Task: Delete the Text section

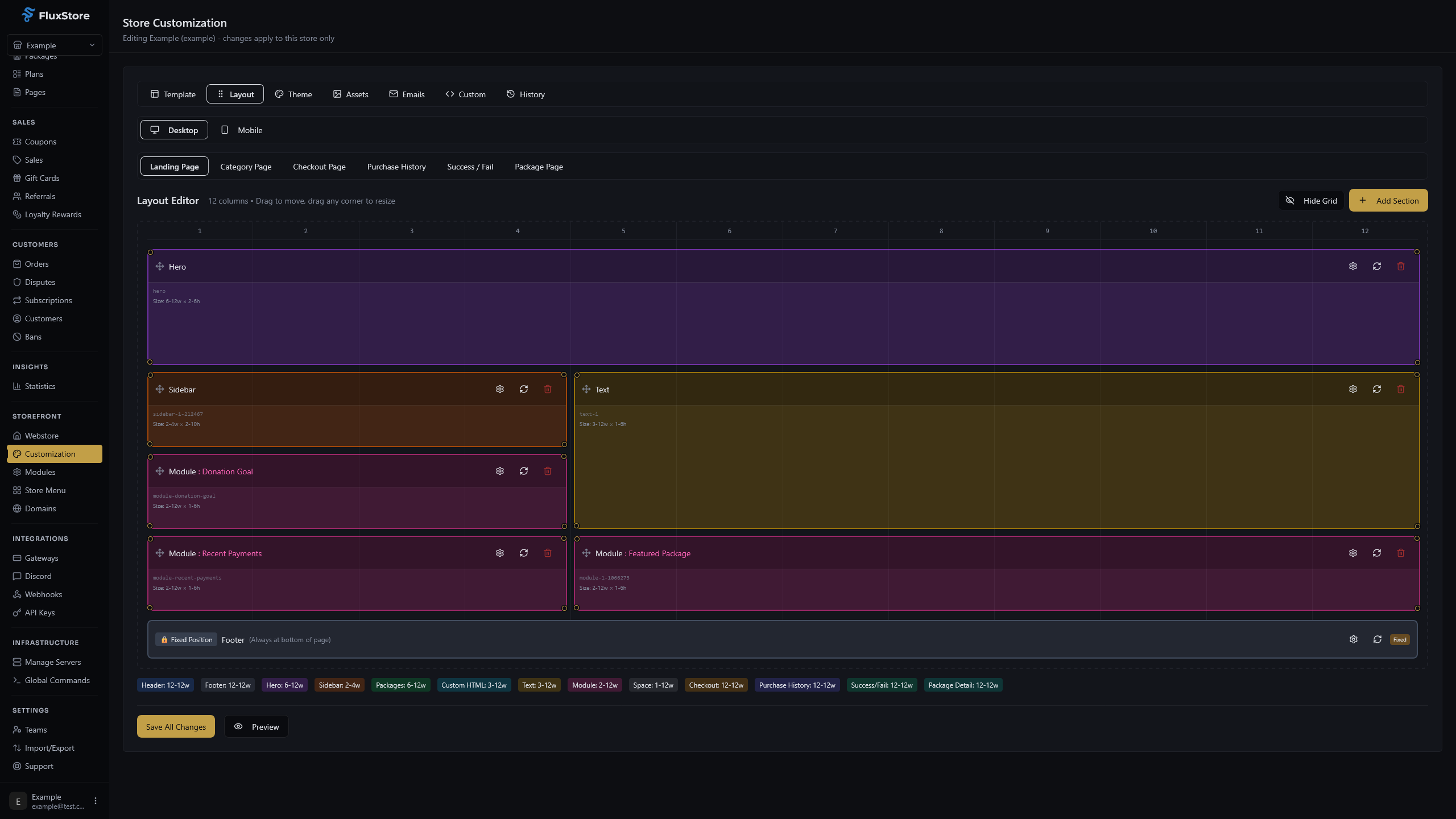Action: (1401, 389)
